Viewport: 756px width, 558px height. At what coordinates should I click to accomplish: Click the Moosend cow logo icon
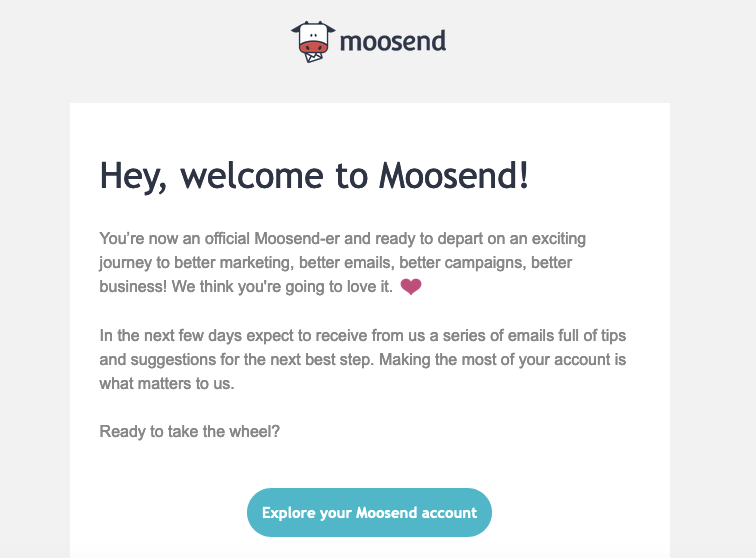(312, 41)
